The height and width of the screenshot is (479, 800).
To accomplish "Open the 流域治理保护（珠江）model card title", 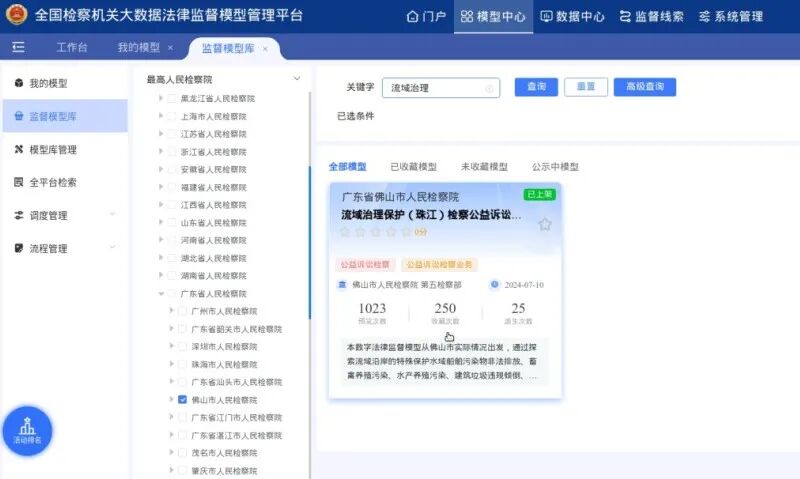I will (x=432, y=215).
